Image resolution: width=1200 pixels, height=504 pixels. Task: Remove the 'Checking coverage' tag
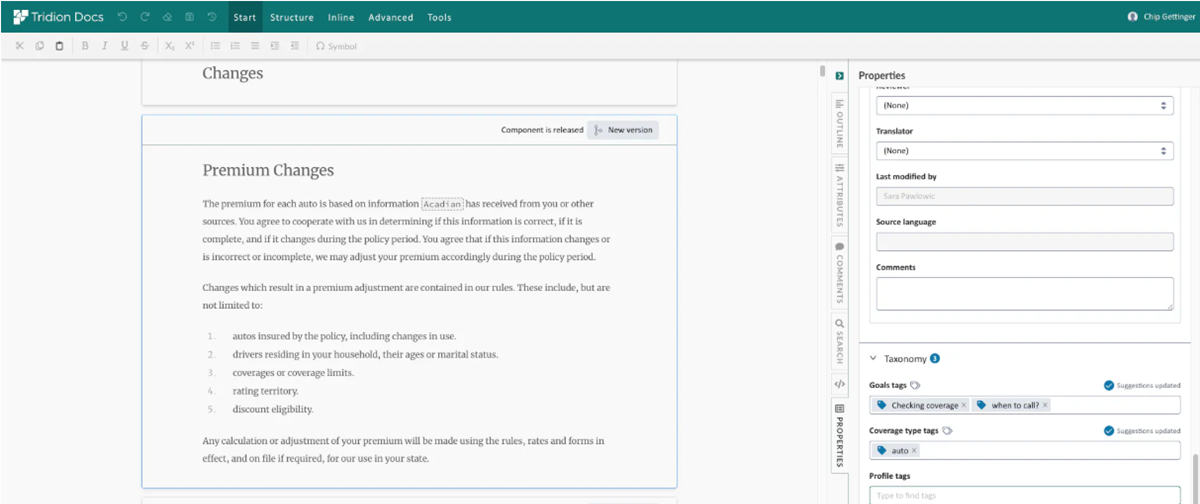(964, 405)
